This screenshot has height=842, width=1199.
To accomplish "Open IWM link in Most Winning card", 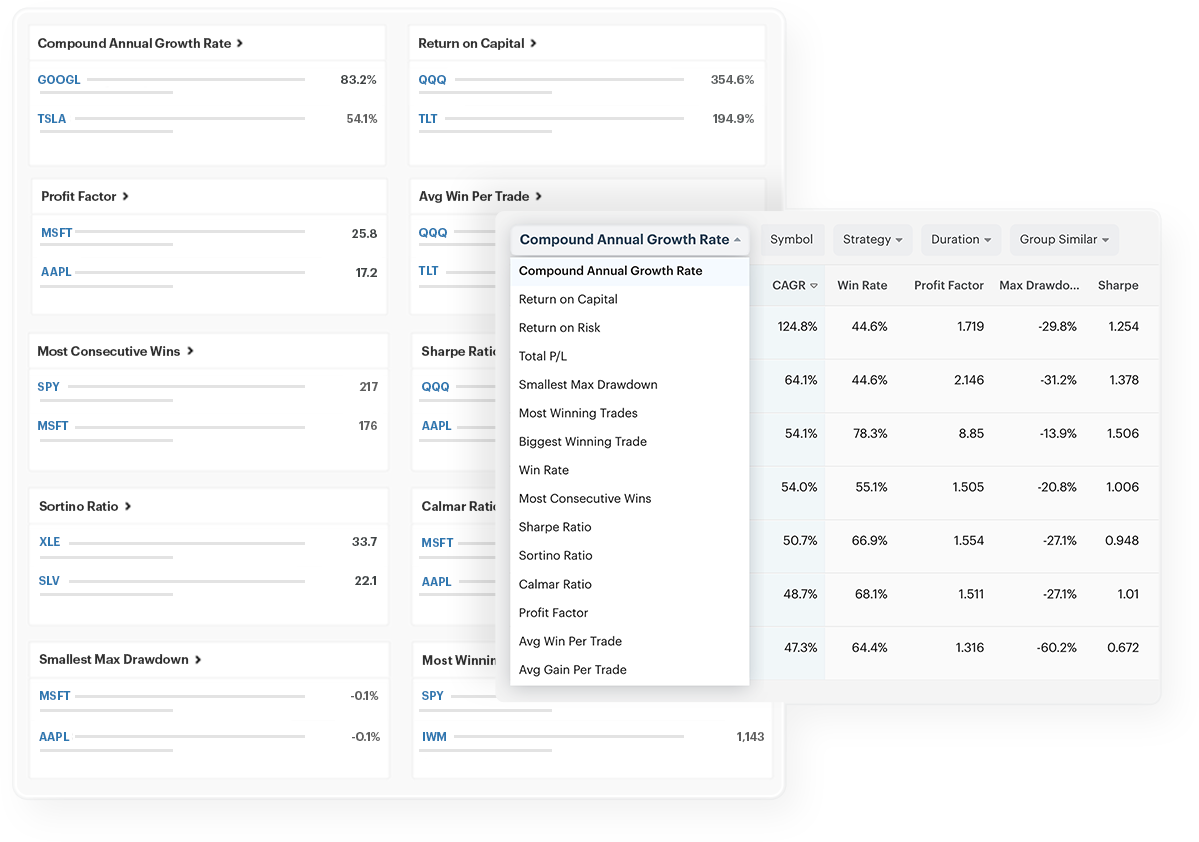I will coord(434,736).
